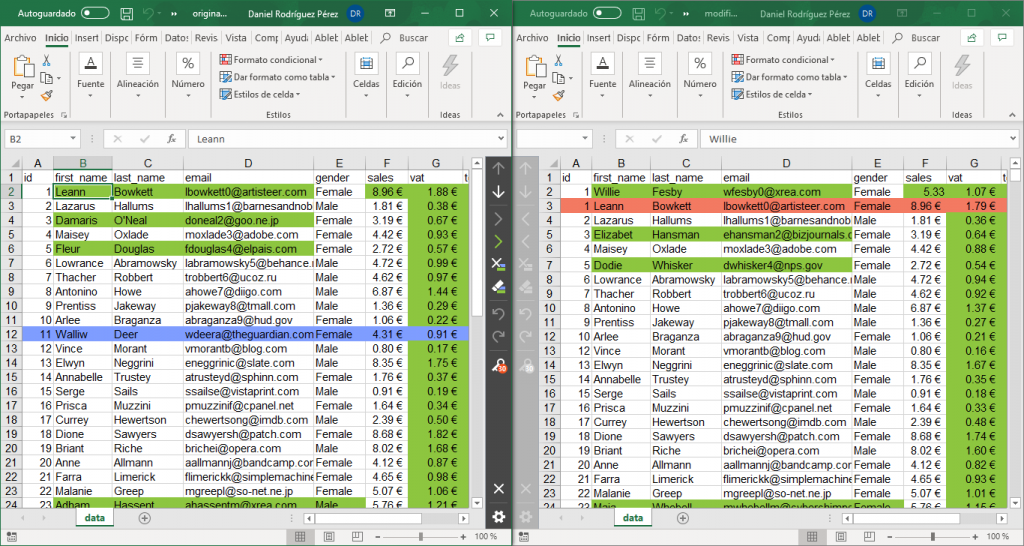Open Archivo menu in original window

point(20,38)
